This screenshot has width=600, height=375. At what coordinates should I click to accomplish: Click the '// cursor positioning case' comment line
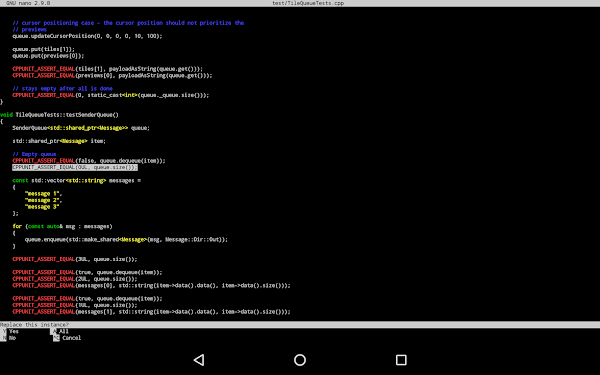(128, 23)
